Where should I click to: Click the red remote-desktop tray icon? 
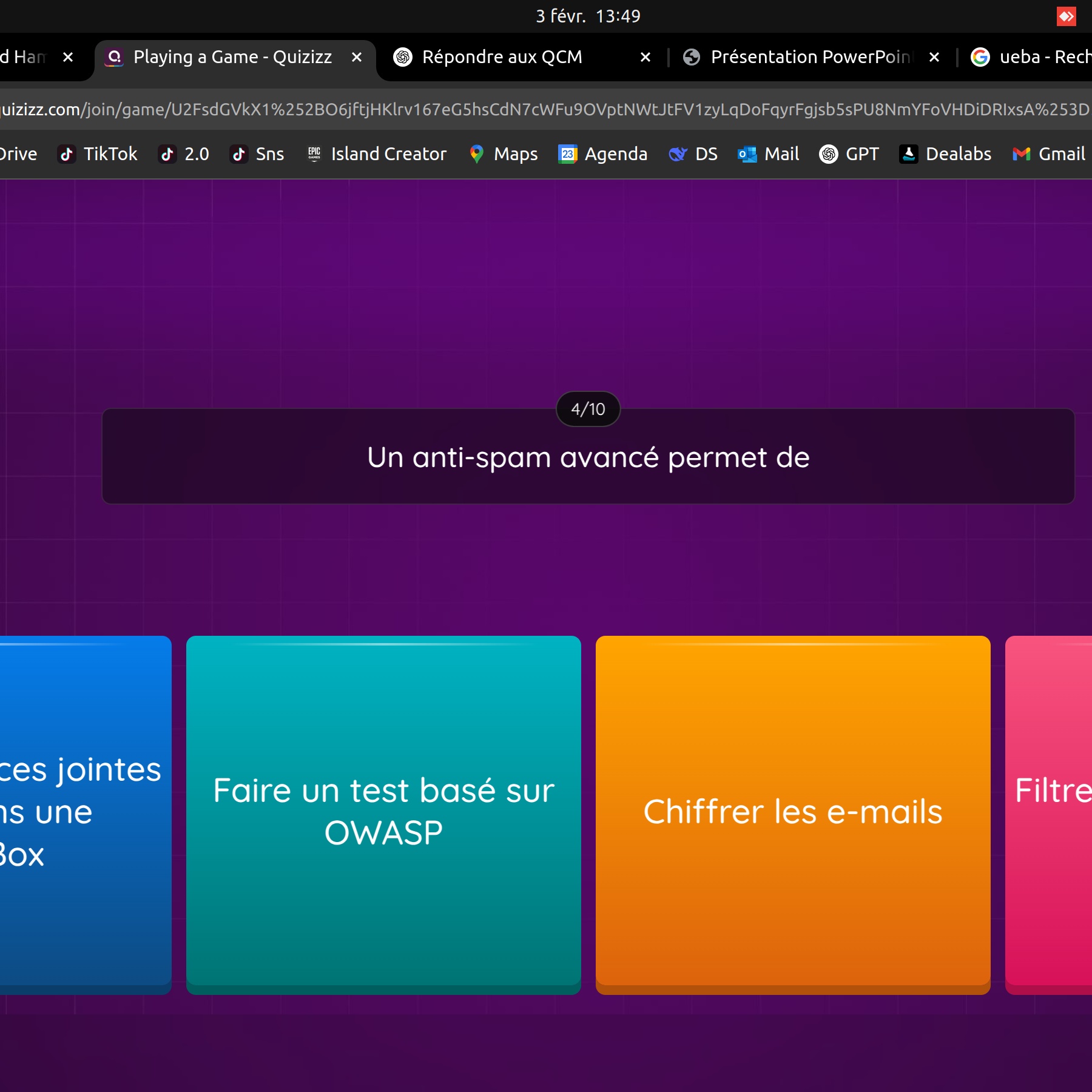(x=1066, y=16)
